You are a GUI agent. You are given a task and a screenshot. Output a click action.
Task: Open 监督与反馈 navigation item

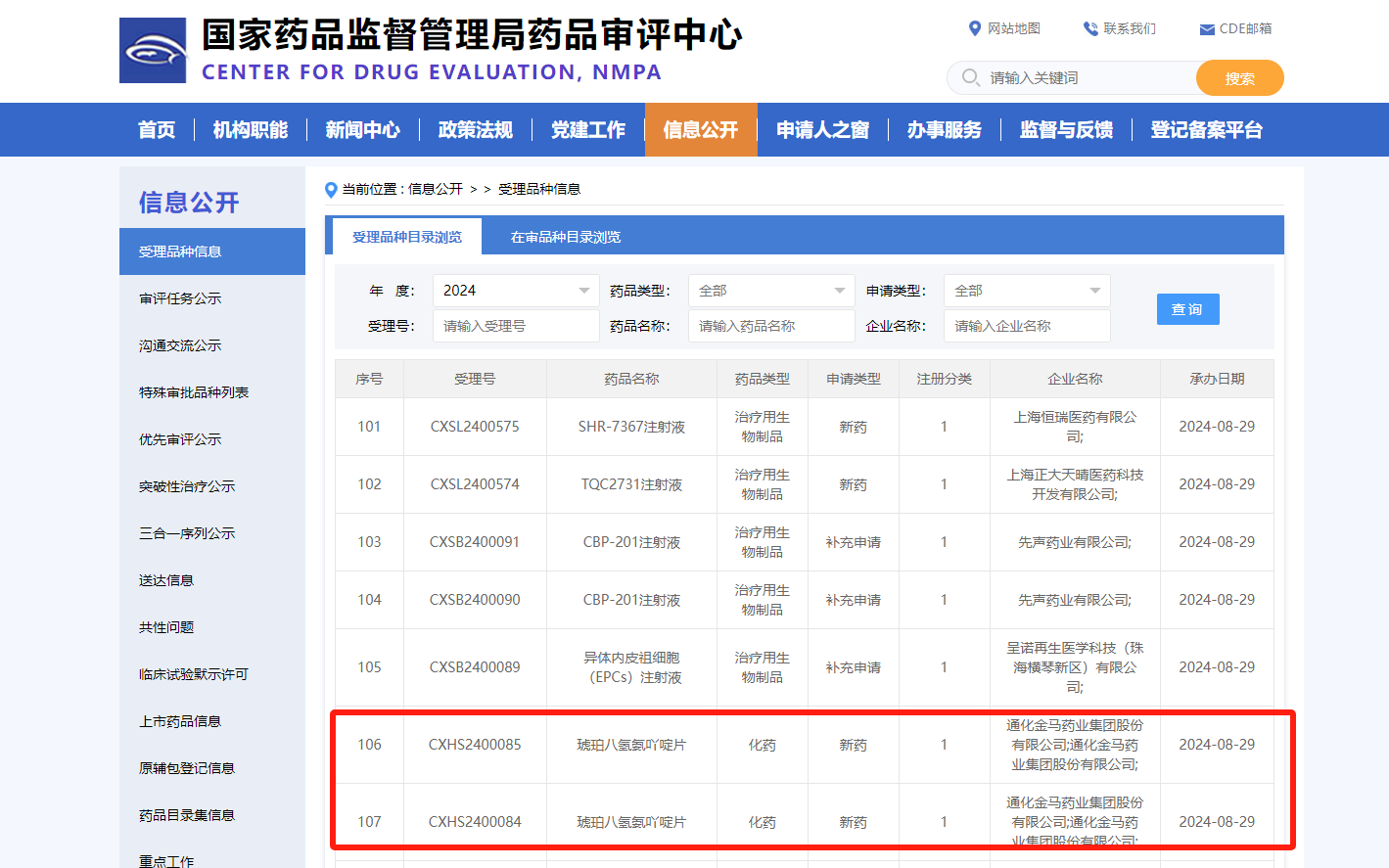pyautogui.click(x=1067, y=129)
